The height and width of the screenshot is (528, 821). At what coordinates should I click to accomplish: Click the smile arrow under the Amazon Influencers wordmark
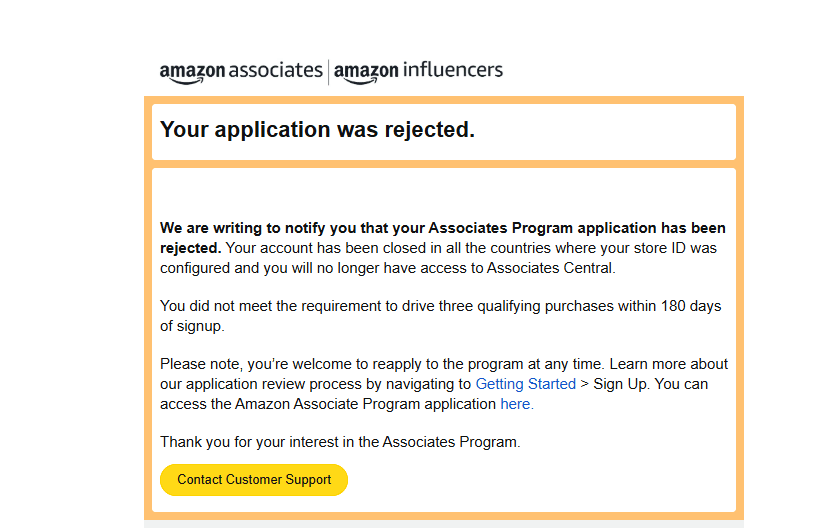[x=361, y=81]
